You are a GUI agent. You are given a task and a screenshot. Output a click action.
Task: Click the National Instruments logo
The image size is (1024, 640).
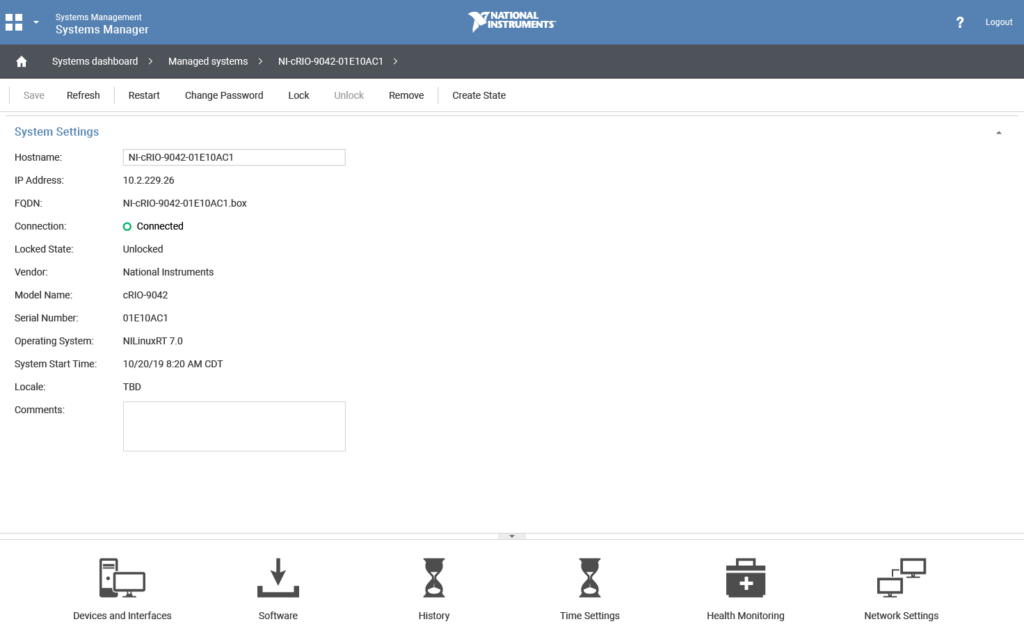511,21
